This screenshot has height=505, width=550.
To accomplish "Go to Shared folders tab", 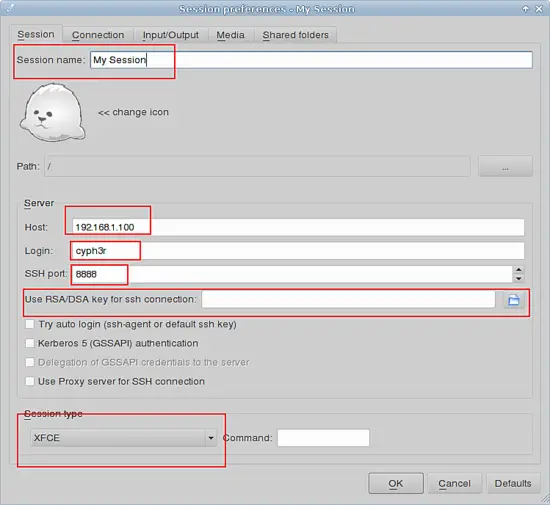I will (295, 35).
